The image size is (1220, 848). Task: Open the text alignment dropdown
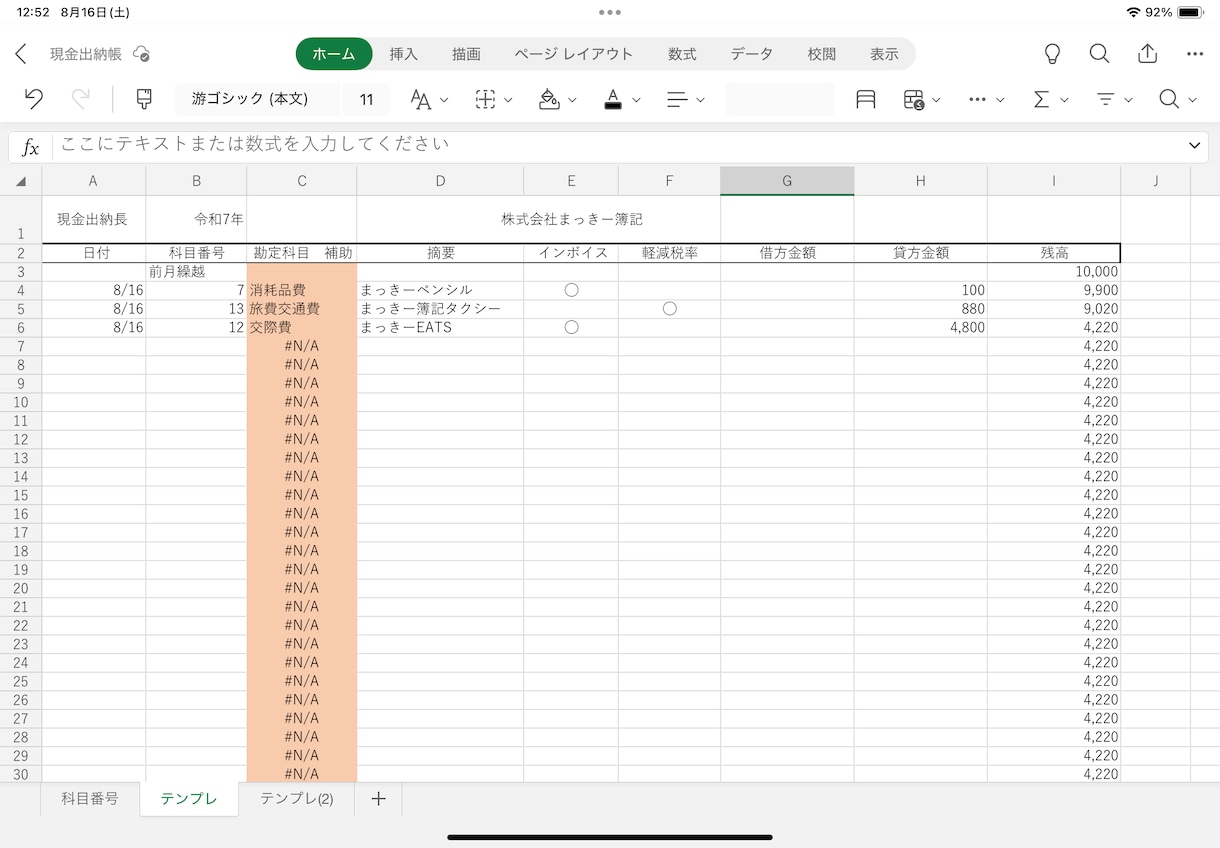coord(686,99)
